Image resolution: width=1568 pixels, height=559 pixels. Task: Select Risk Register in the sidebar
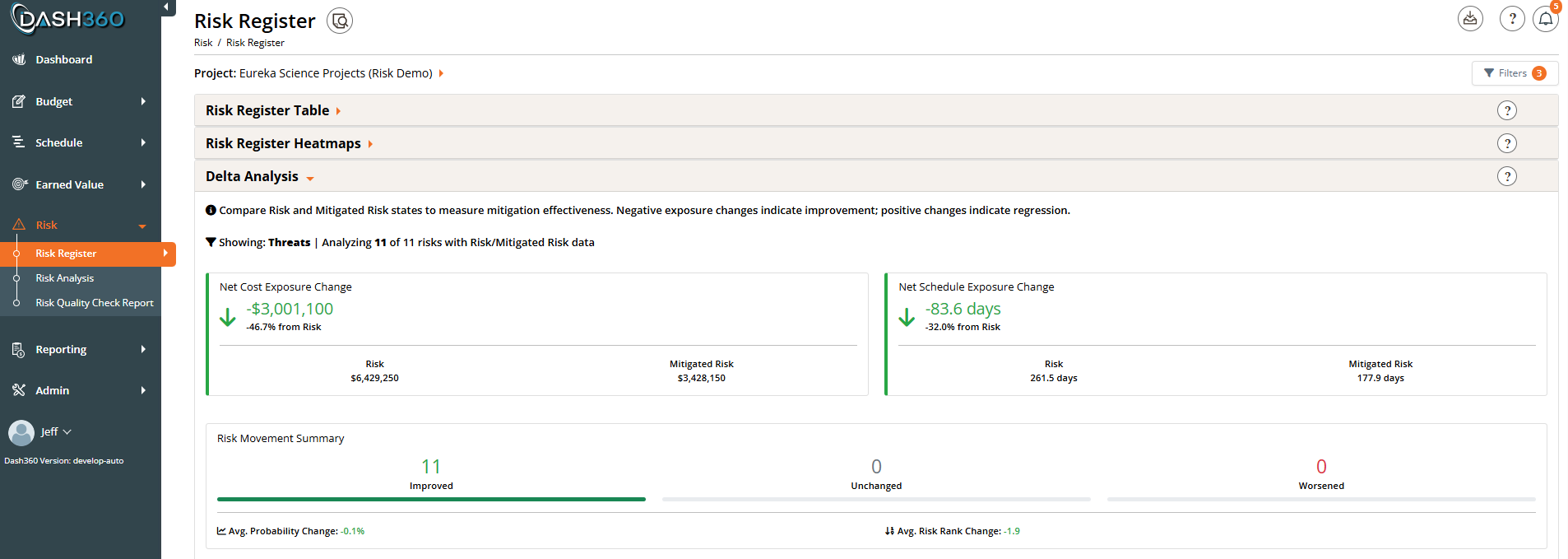point(87,254)
